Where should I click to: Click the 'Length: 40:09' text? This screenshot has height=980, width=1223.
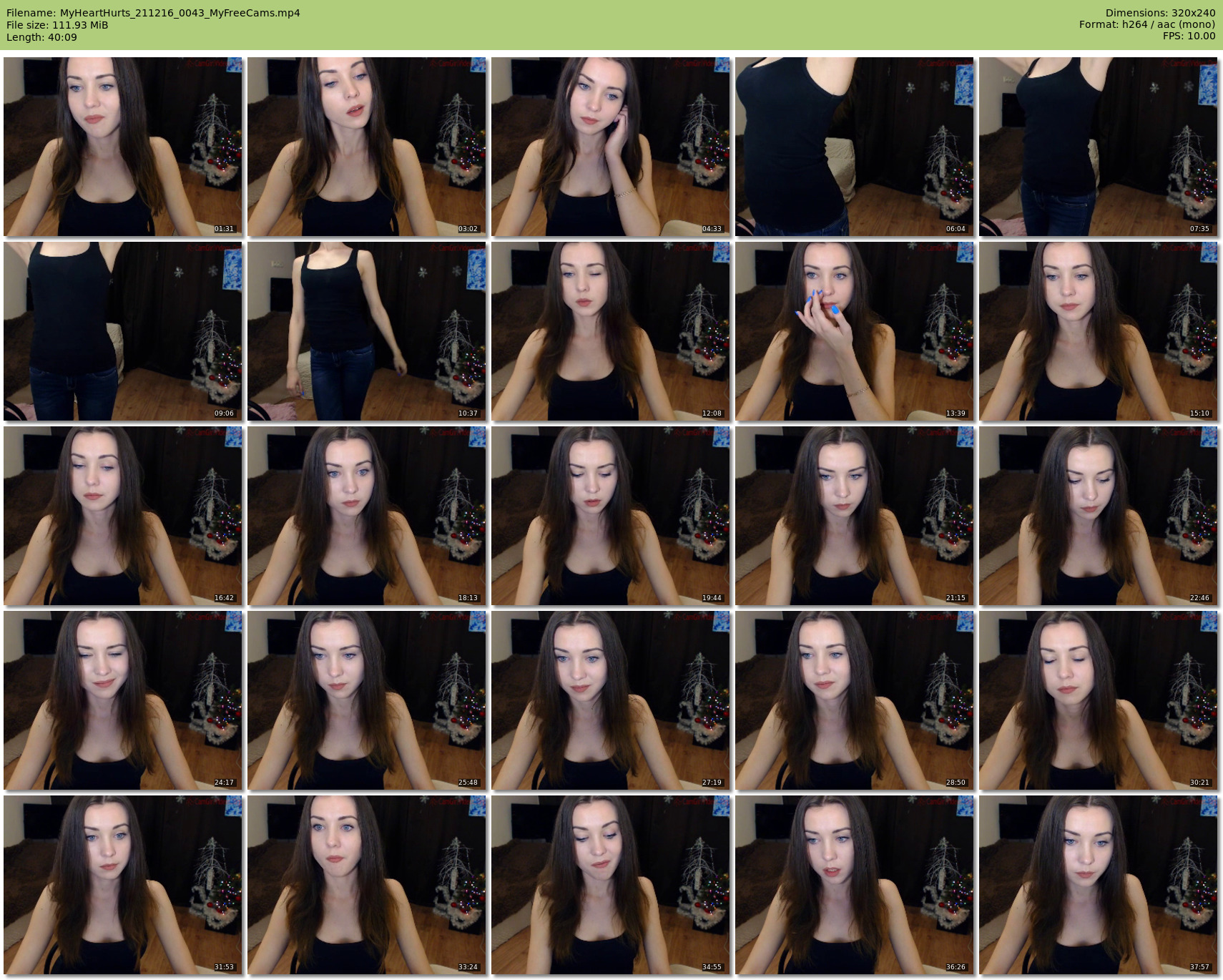(41, 37)
